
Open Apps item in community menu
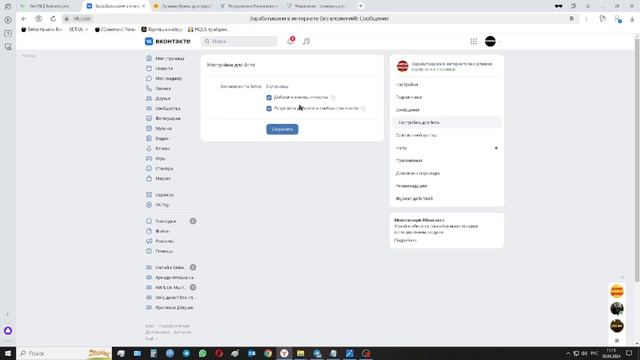click(x=447, y=160)
